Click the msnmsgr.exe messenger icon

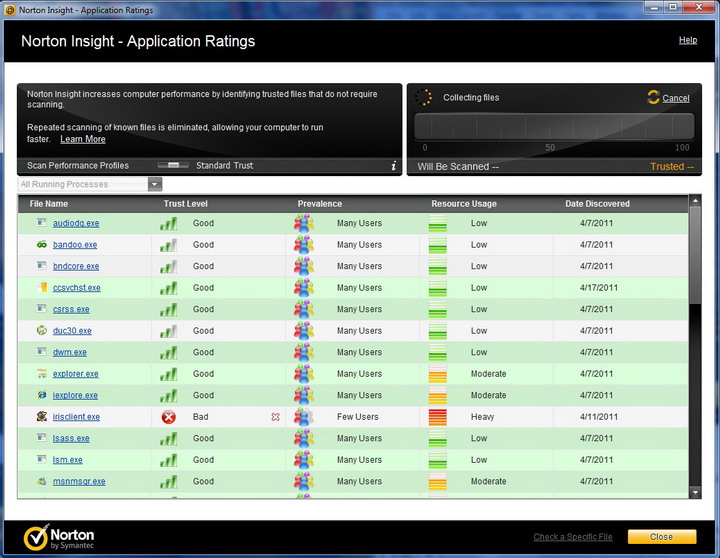coord(42,481)
